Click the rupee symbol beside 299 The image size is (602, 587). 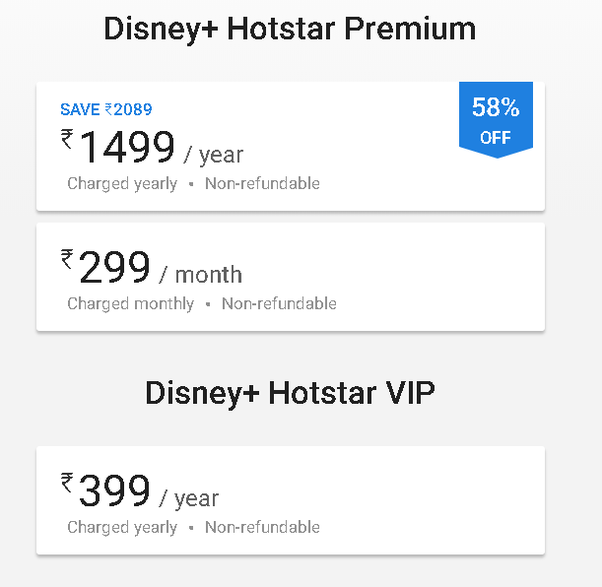[67, 260]
